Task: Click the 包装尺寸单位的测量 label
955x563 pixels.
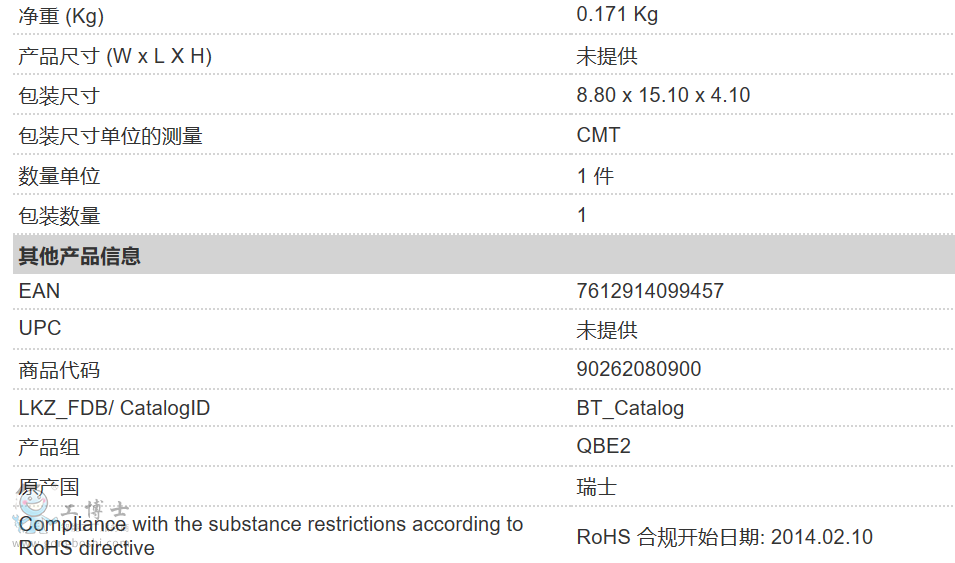Action: tap(110, 136)
